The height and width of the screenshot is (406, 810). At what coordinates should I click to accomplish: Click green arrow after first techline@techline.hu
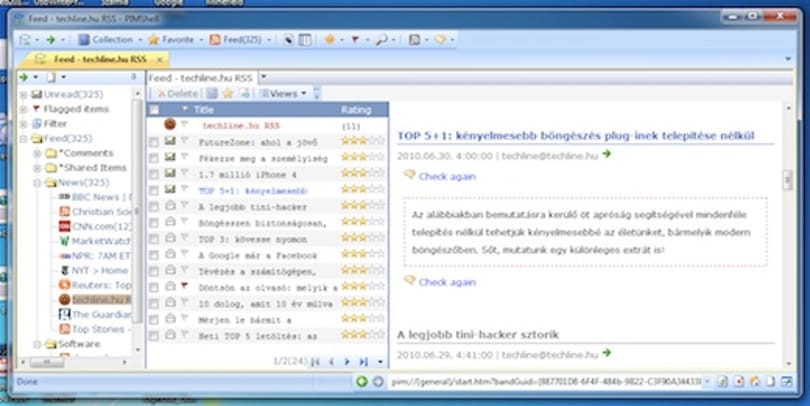tap(606, 154)
